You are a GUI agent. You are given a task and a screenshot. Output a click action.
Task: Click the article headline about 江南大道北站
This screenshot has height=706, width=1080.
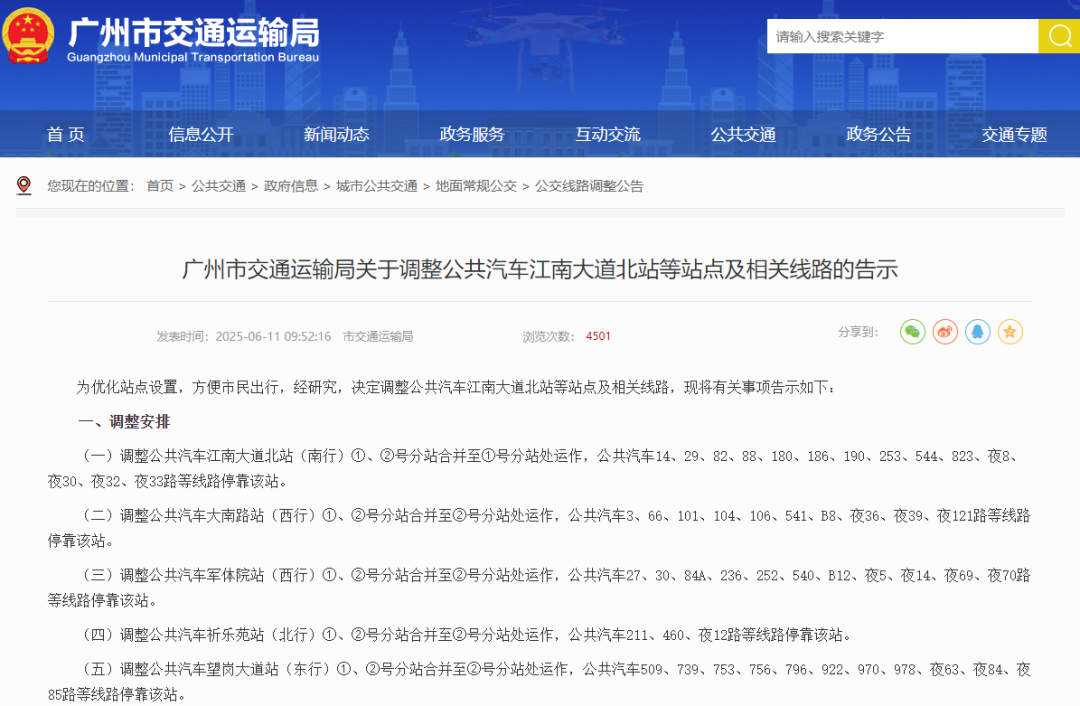(x=540, y=269)
